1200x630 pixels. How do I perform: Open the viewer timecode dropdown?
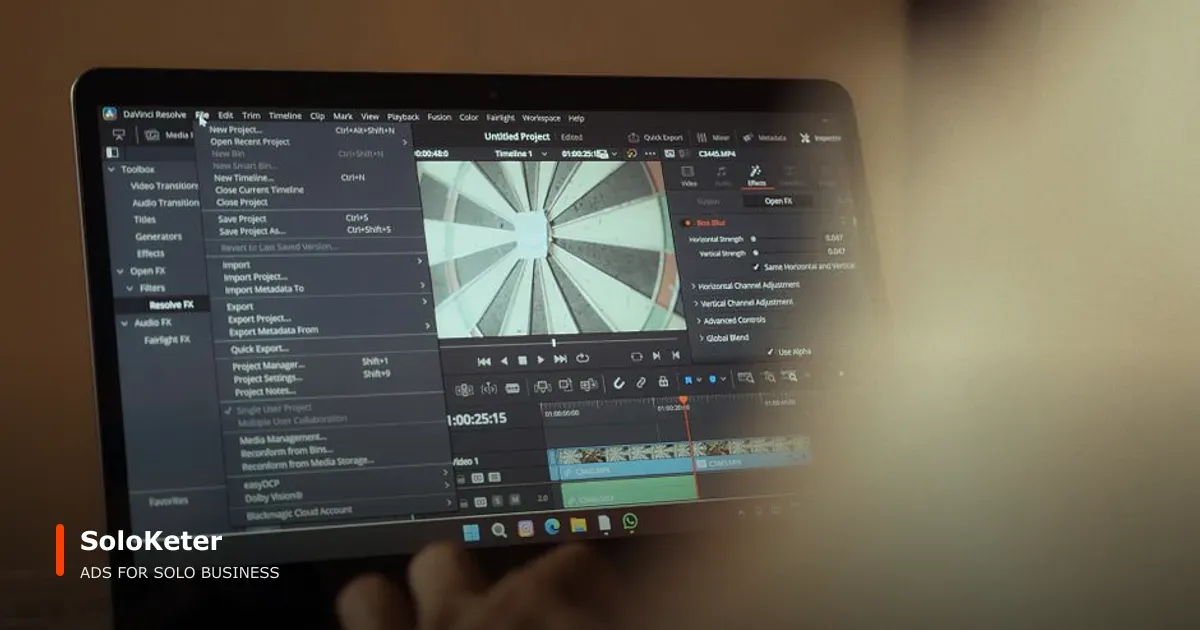tap(616, 154)
